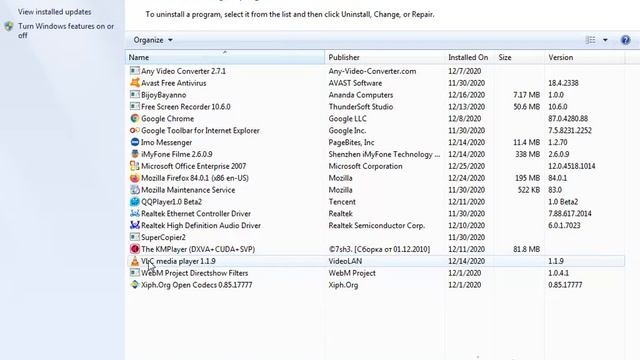The width and height of the screenshot is (640, 360).
Task: Select the SuperCopier2 name
Action: tap(163, 238)
